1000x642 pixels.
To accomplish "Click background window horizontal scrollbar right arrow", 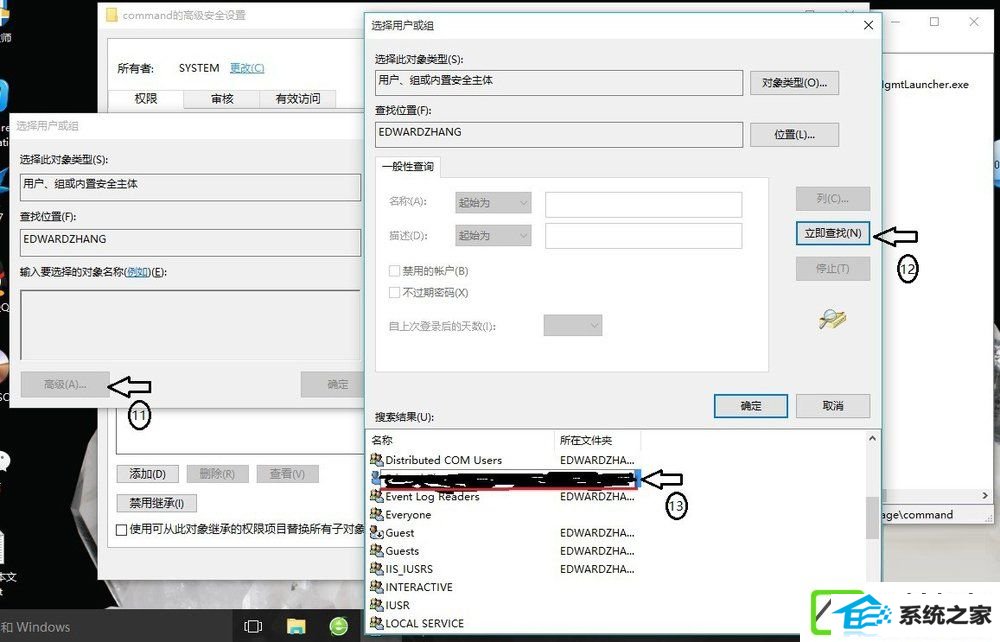I will 985,495.
